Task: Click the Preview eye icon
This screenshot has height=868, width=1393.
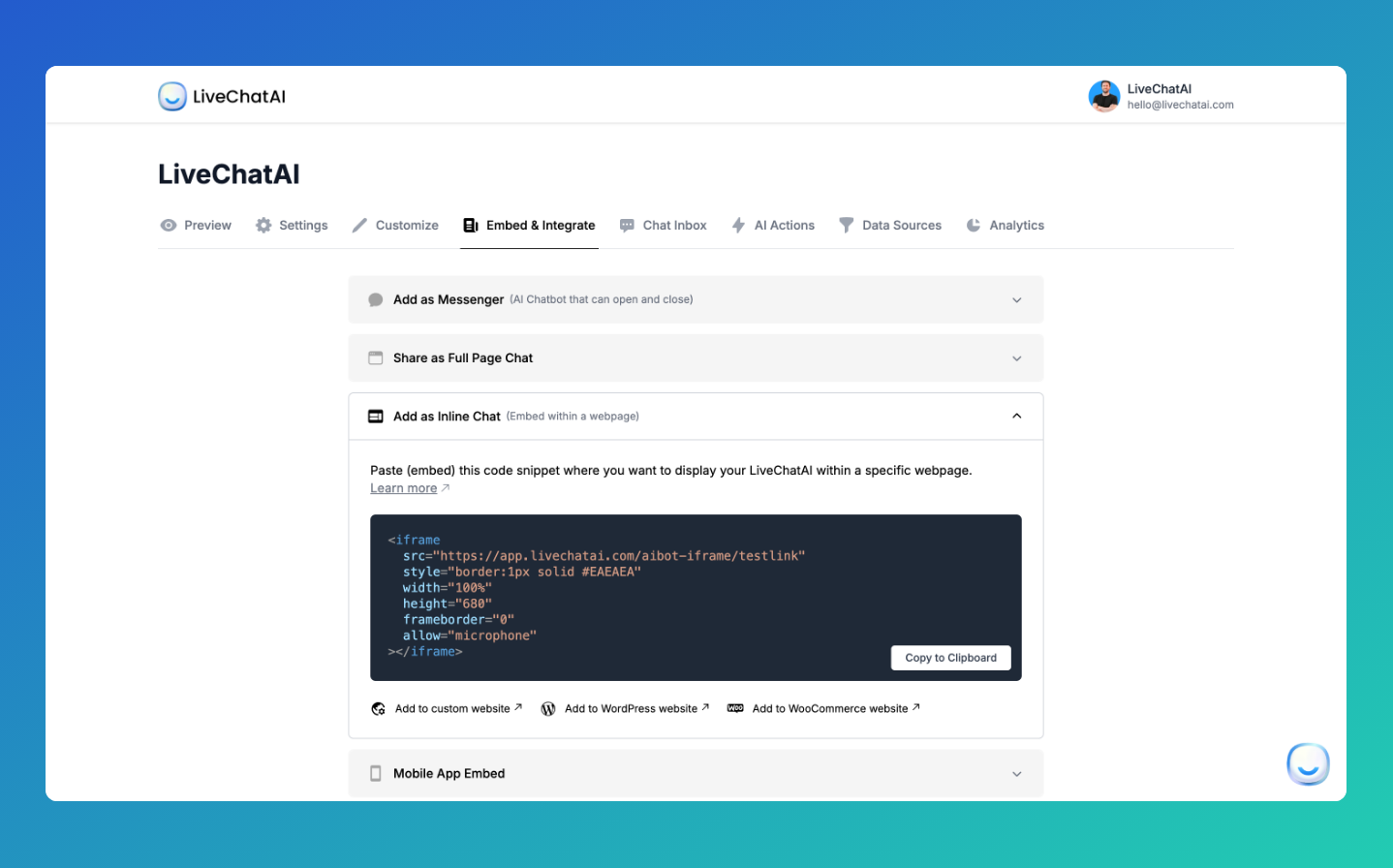Action: tap(169, 225)
